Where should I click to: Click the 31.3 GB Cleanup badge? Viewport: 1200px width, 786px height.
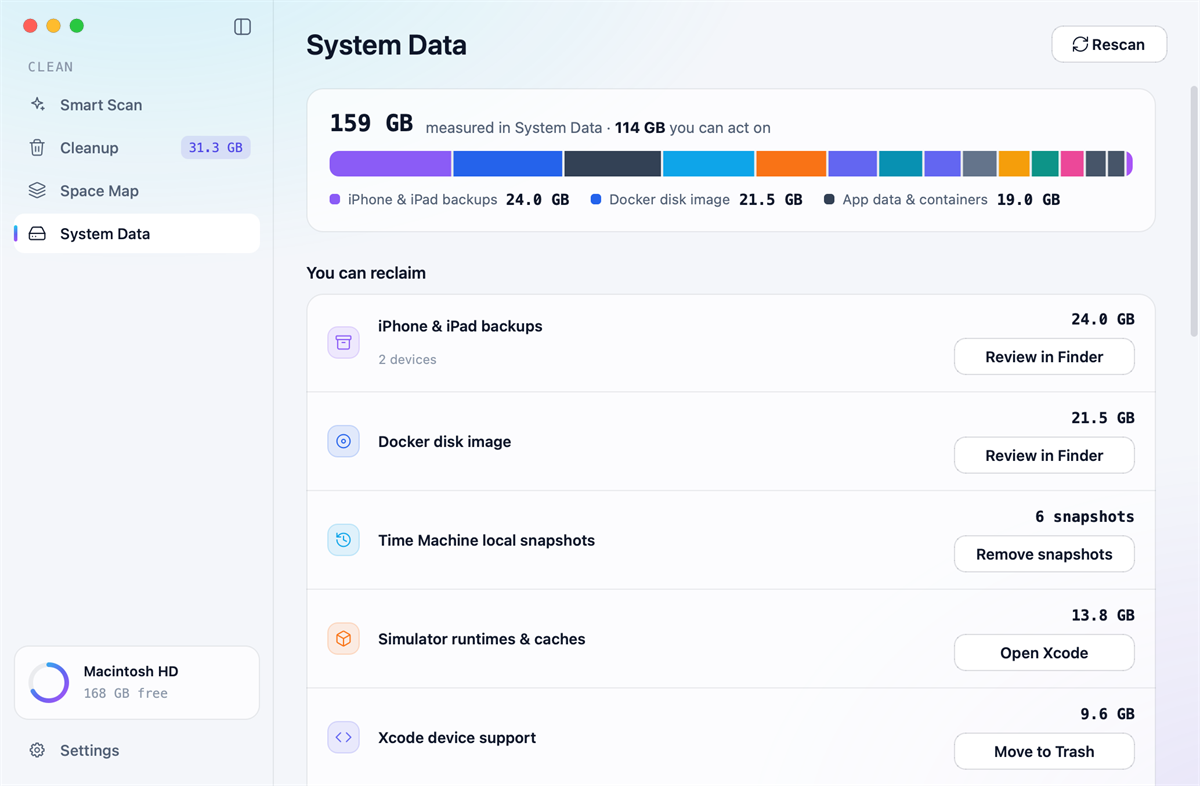point(216,148)
